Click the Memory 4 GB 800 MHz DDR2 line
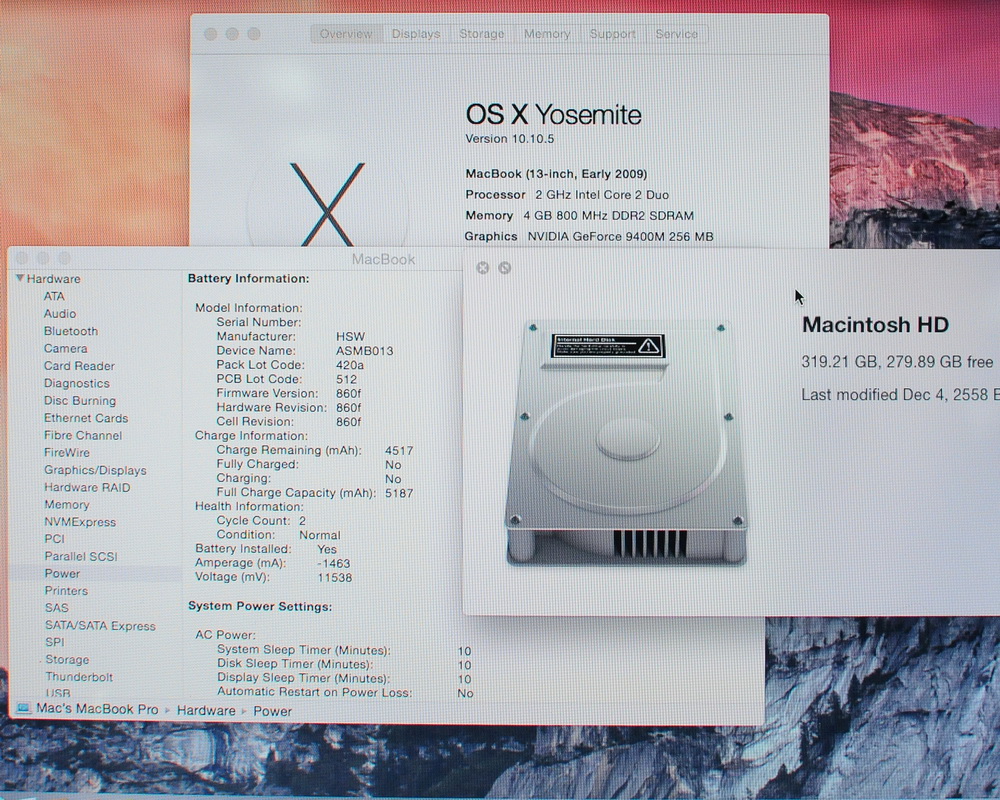The width and height of the screenshot is (1000, 800). coord(579,216)
